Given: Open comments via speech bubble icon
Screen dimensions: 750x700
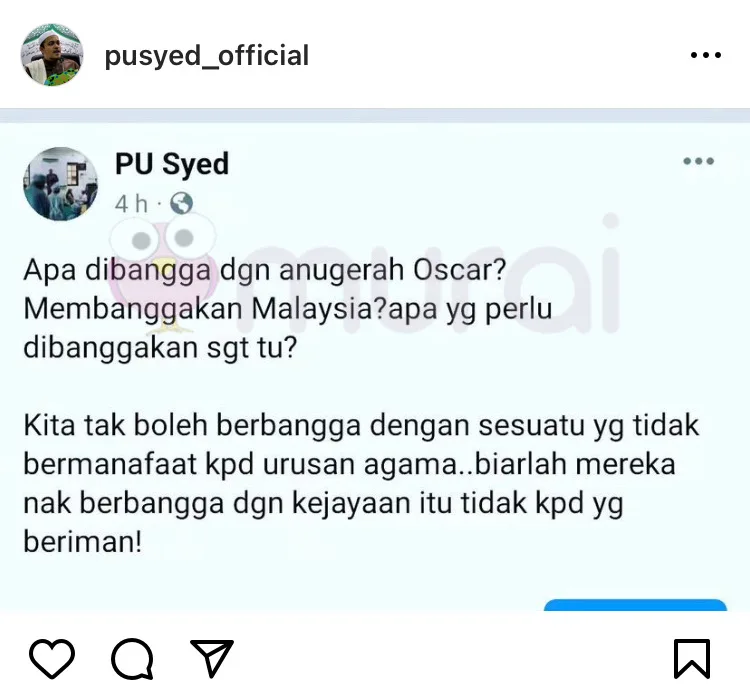Looking at the screenshot, I should pyautogui.click(x=132, y=659).
